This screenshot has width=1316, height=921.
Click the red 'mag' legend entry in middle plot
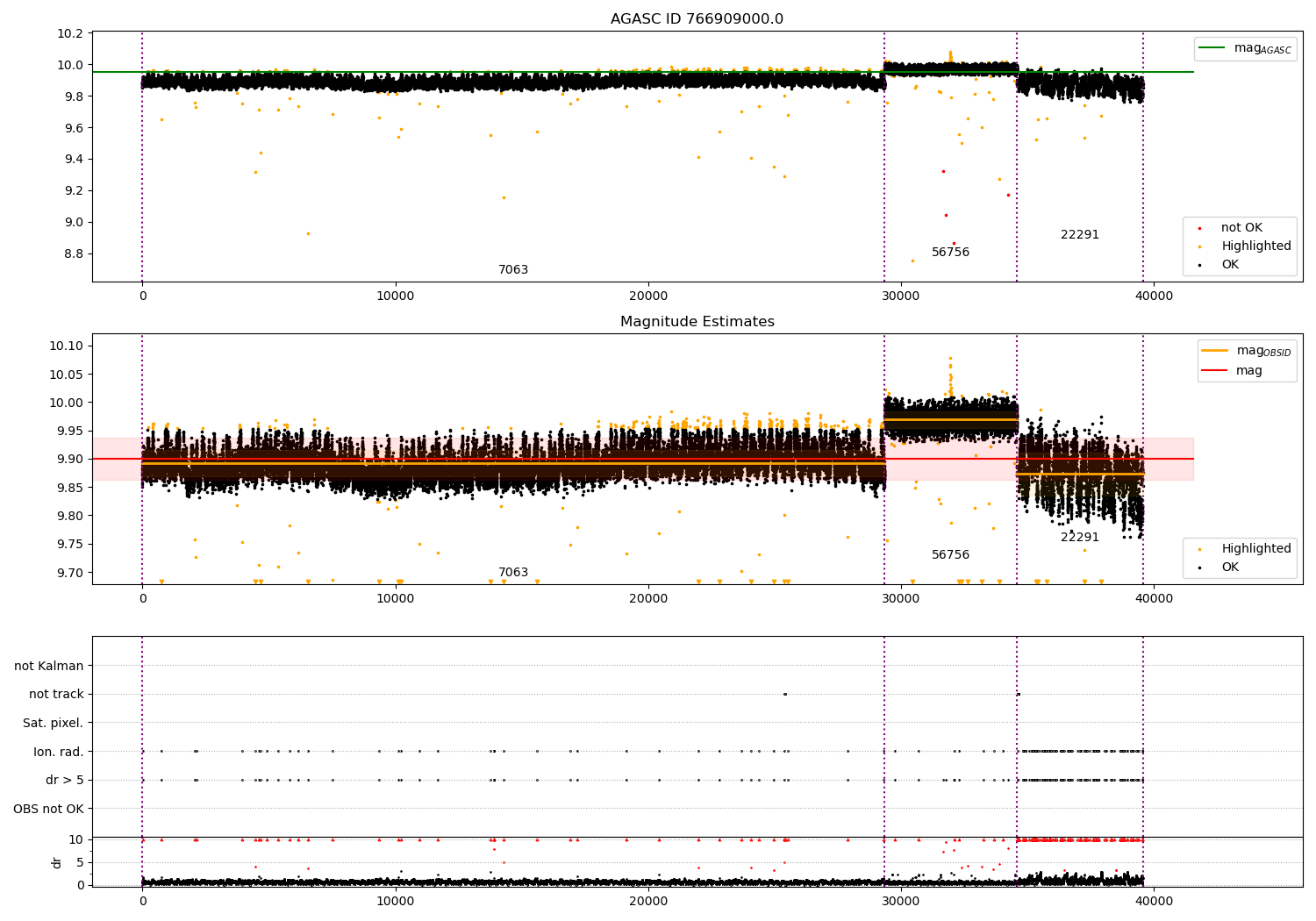(x=1233, y=370)
